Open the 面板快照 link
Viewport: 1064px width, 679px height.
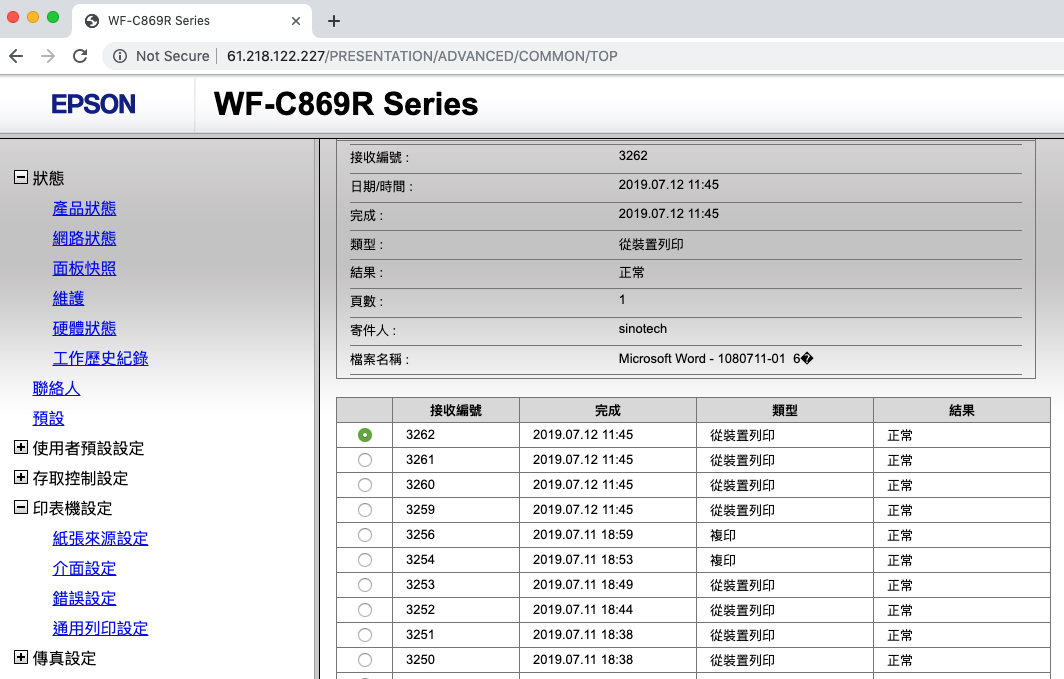(84, 268)
